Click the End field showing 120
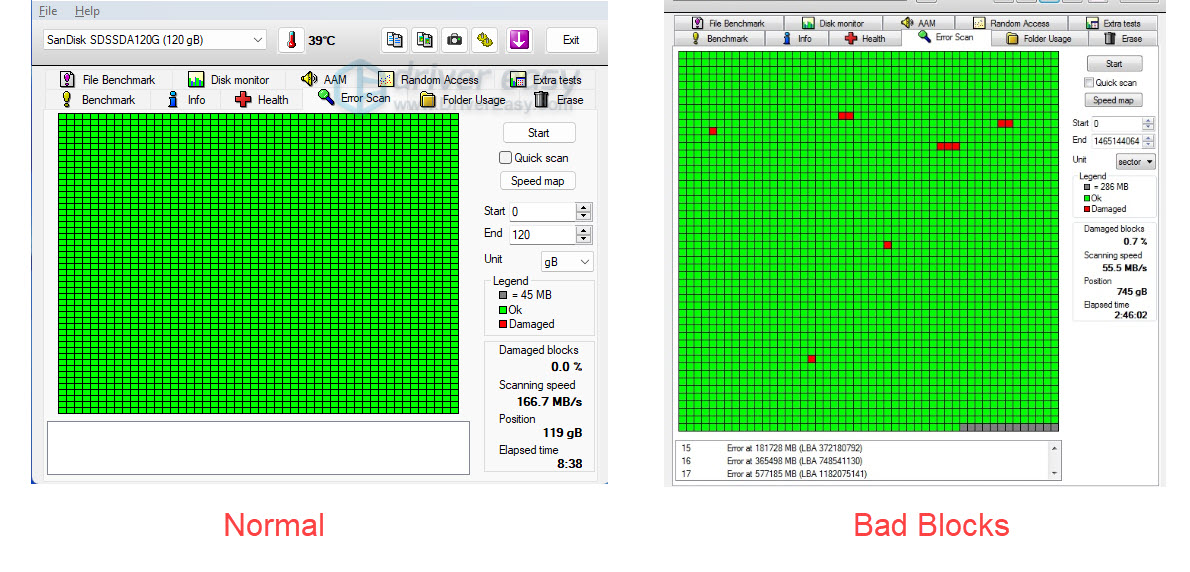This screenshot has height=572, width=1190. [x=542, y=234]
